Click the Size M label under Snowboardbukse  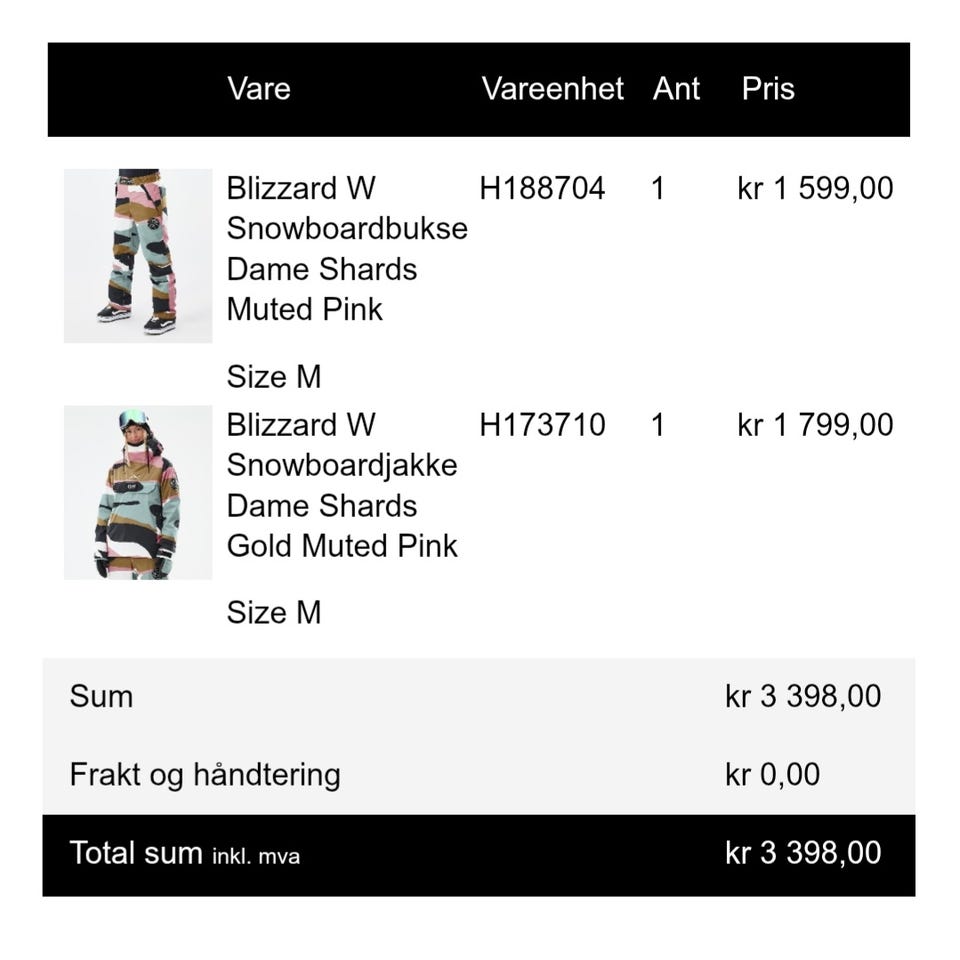274,377
